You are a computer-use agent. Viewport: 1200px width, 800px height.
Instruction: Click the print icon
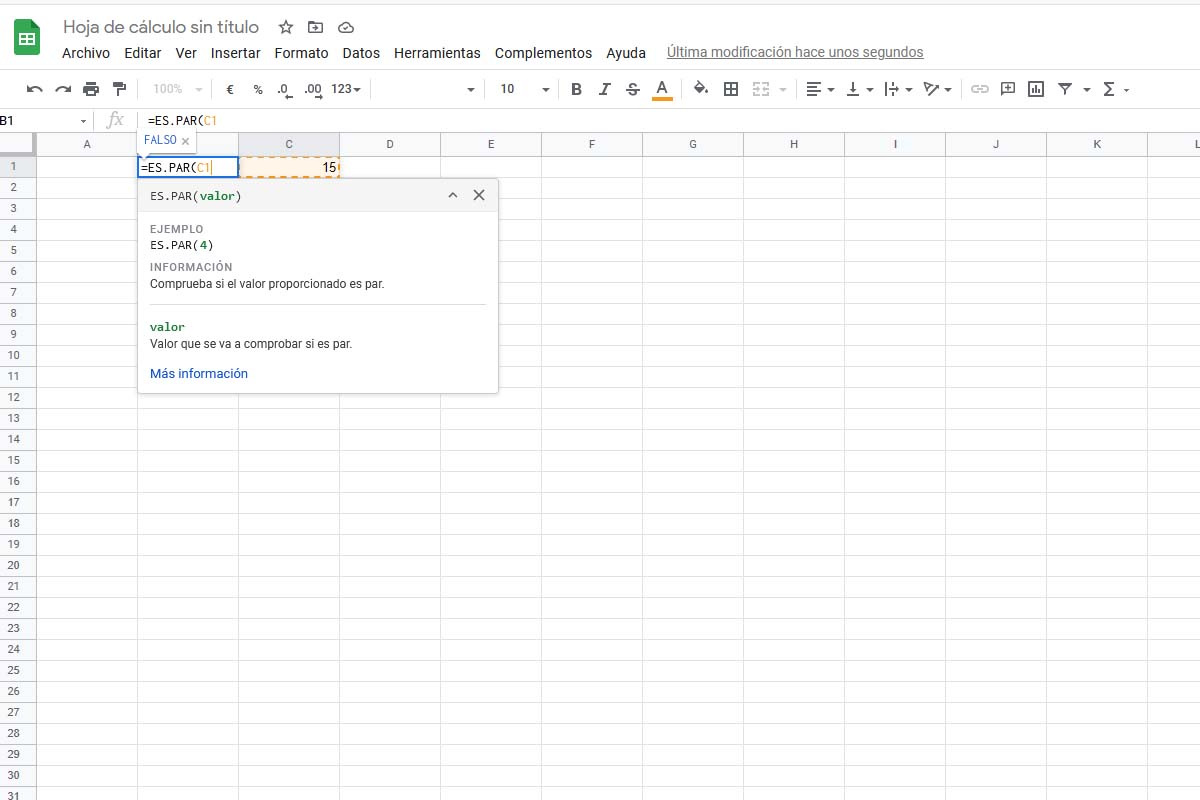[91, 89]
